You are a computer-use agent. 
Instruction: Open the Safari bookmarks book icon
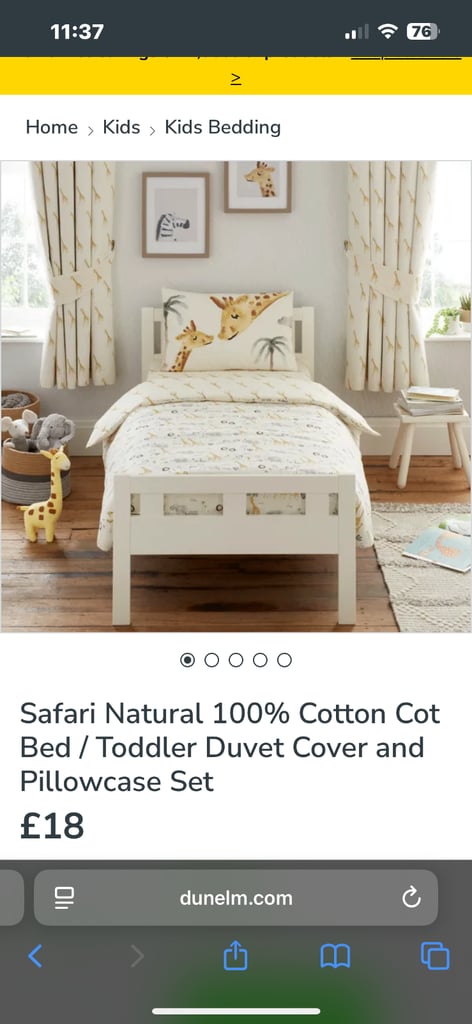click(335, 957)
